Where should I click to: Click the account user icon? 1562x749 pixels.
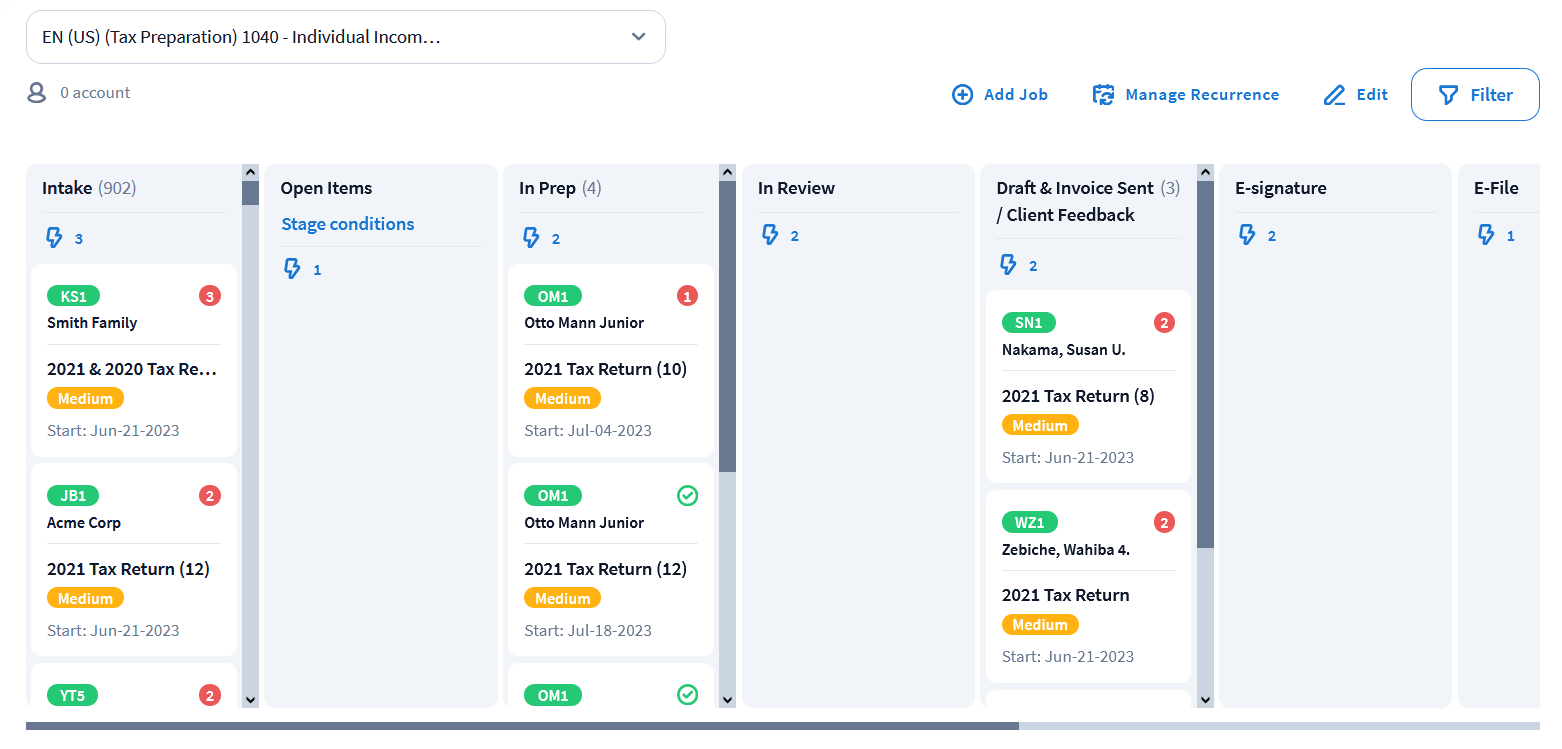37,93
